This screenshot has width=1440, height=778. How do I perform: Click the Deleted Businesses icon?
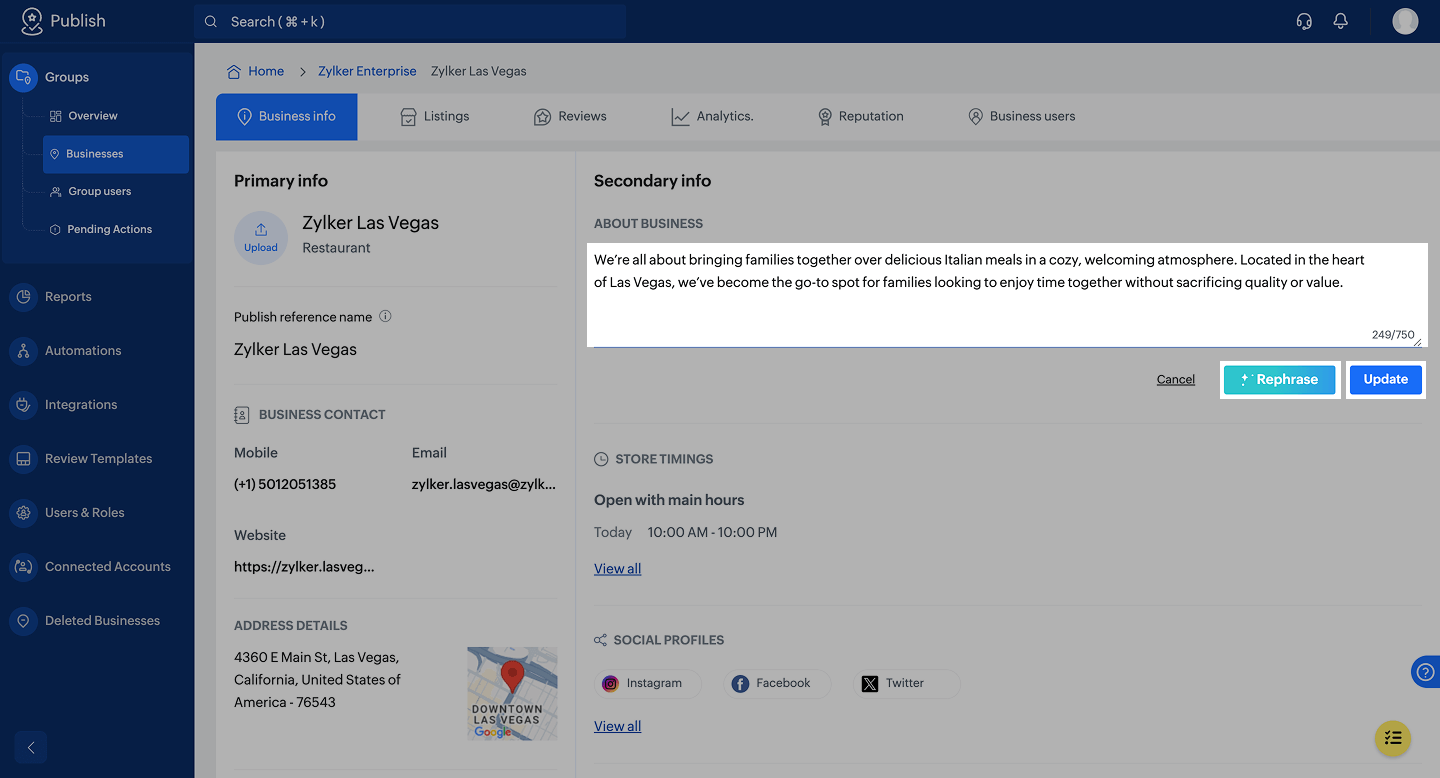(23, 621)
